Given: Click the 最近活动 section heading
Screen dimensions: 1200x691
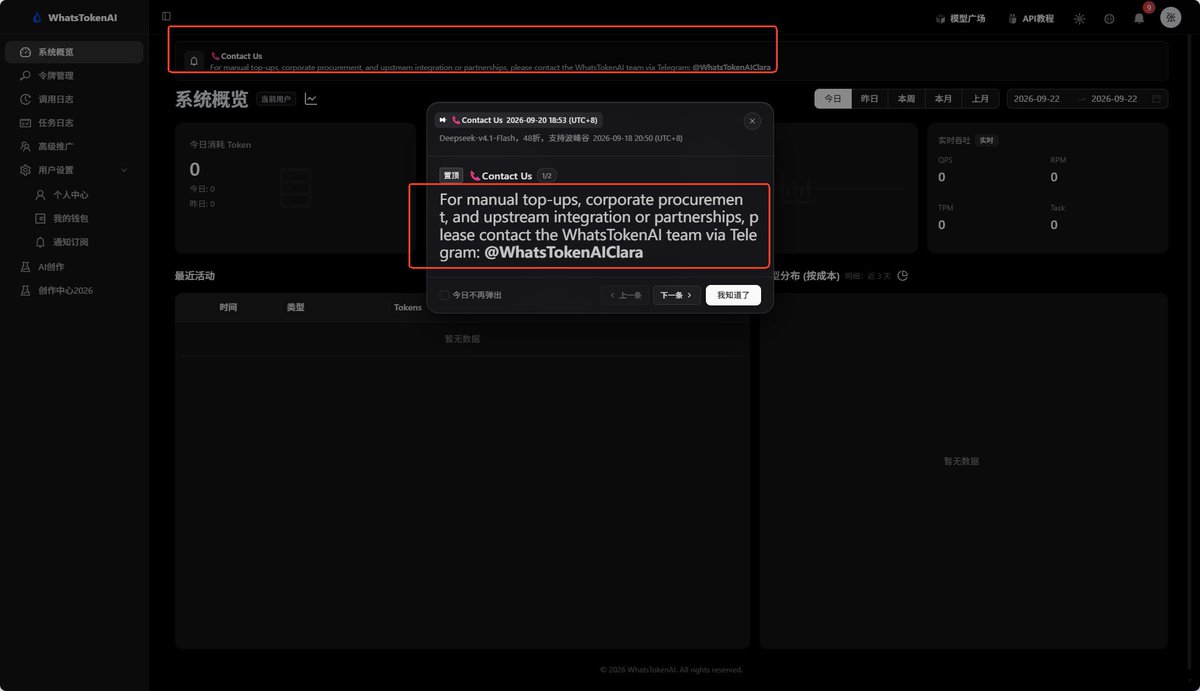Looking at the screenshot, I should pos(195,275).
